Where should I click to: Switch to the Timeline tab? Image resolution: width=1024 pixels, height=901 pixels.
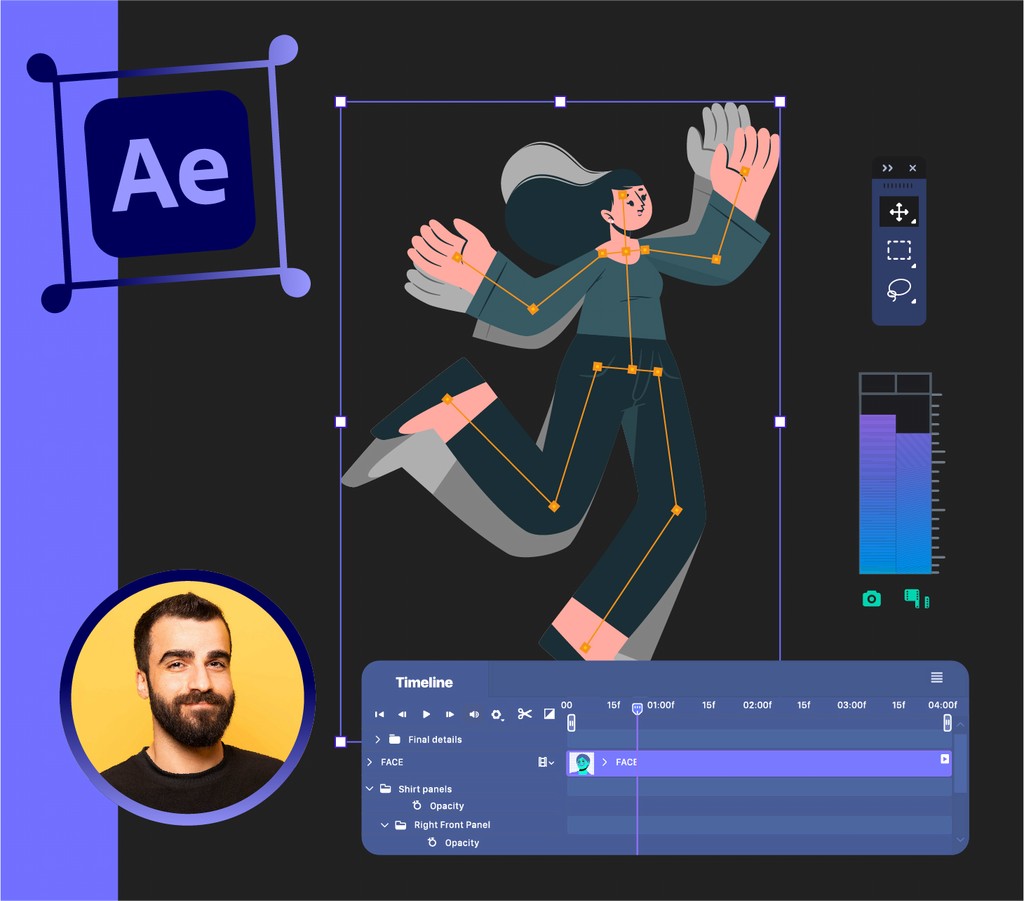pyautogui.click(x=425, y=682)
